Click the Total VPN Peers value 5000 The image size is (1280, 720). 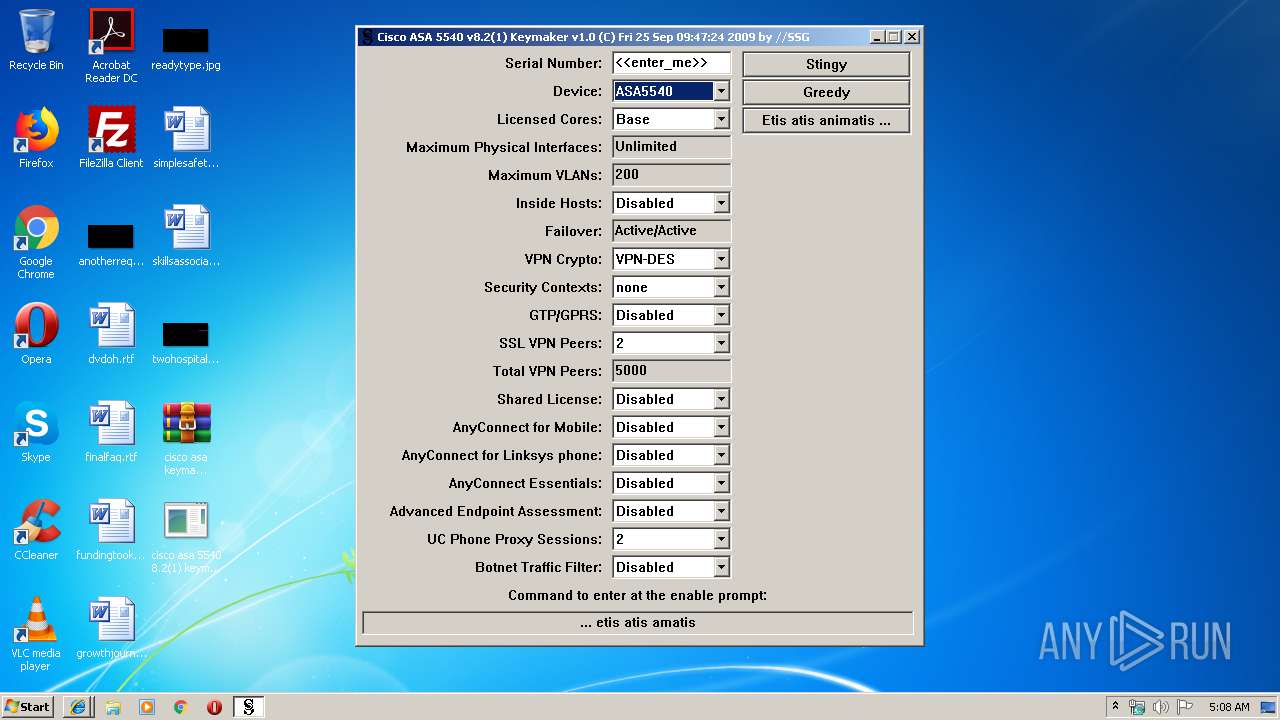(671, 371)
